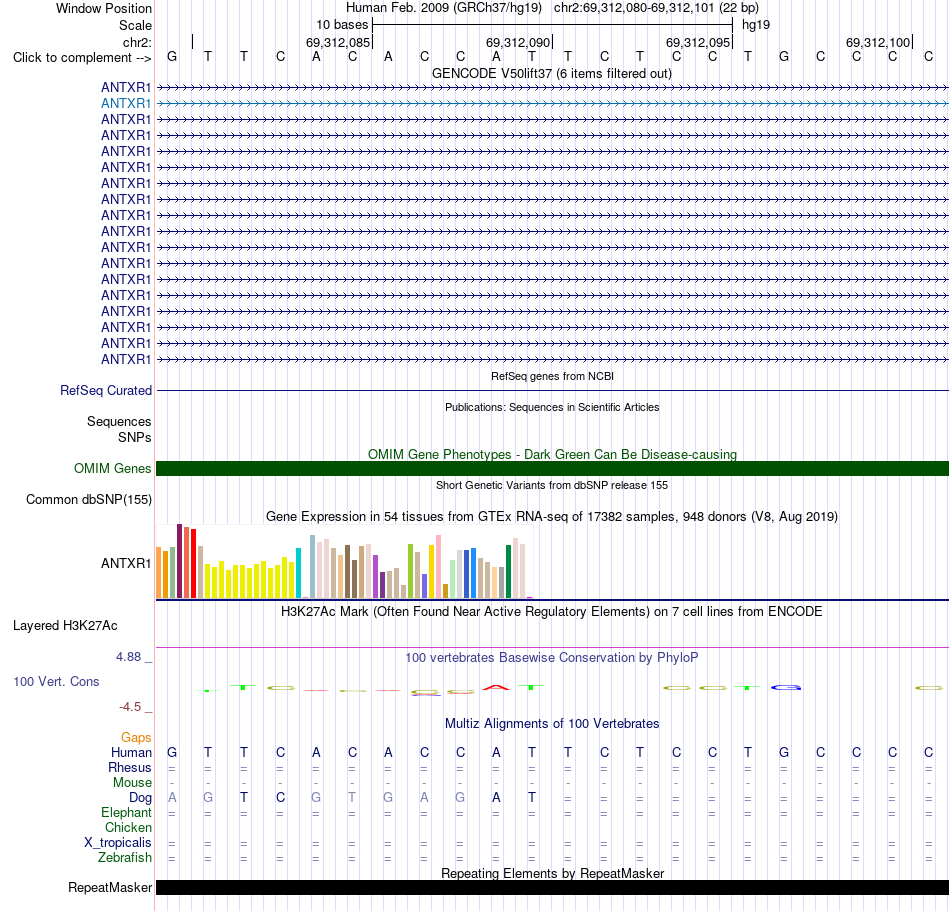
Task: Click the Common dbSNP(155) label
Action: [88, 500]
